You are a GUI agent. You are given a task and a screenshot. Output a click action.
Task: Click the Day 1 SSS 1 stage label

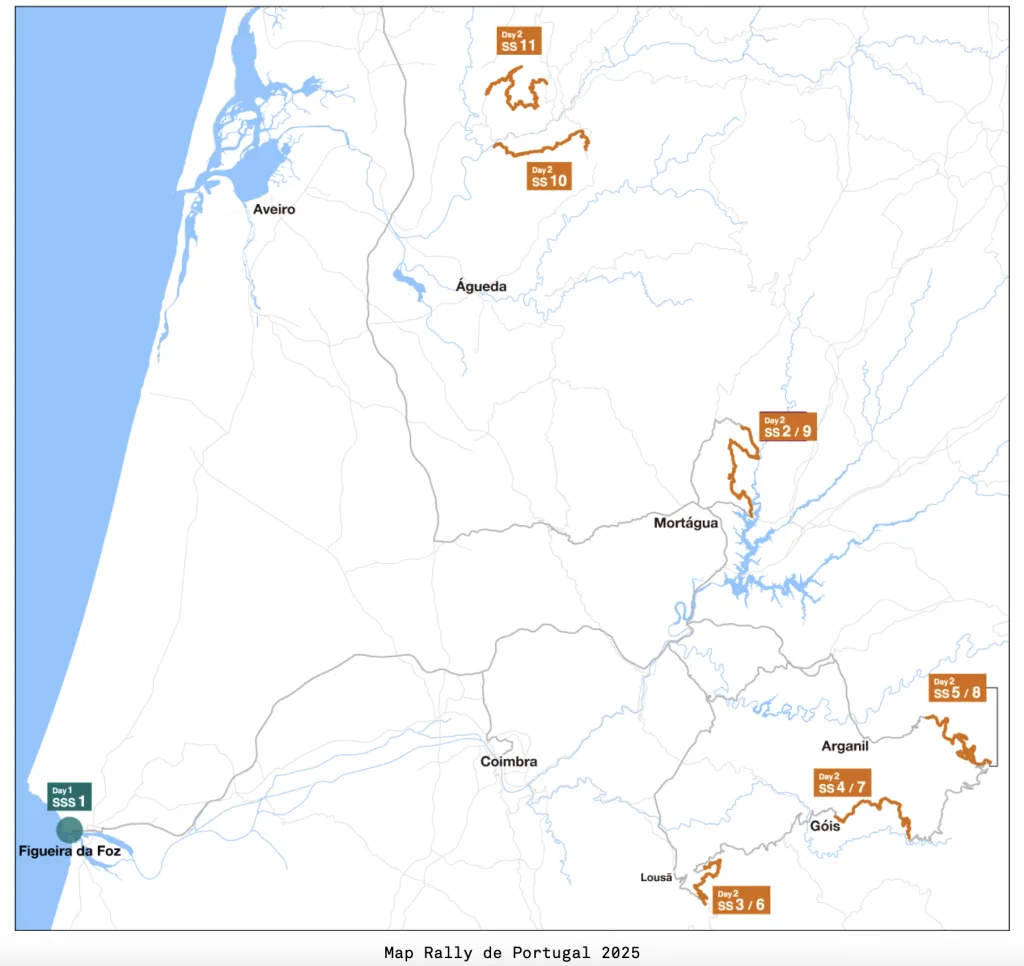[x=69, y=796]
